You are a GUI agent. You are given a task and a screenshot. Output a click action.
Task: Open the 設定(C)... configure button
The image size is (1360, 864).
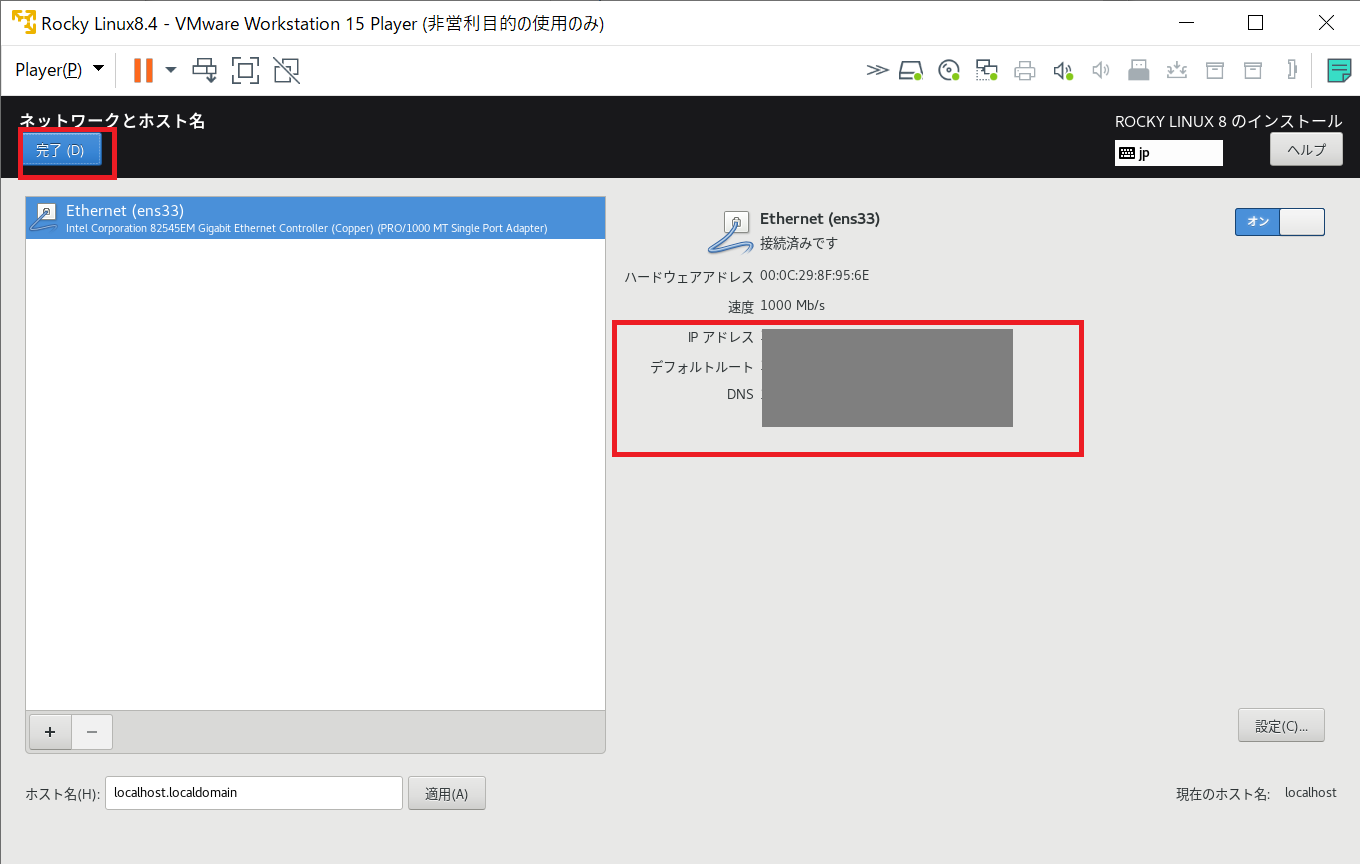(1281, 726)
